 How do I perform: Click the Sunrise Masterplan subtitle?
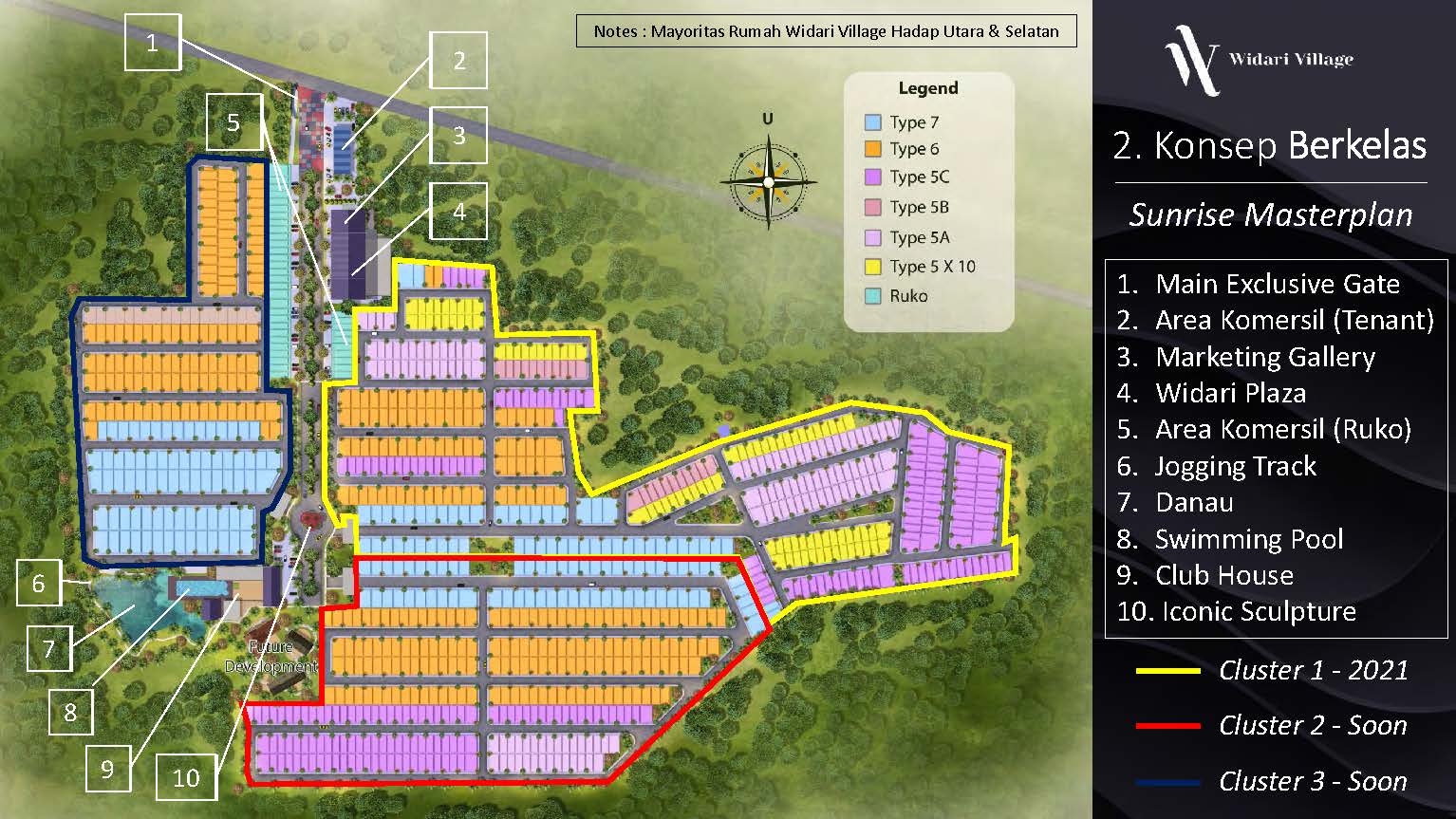[1270, 214]
